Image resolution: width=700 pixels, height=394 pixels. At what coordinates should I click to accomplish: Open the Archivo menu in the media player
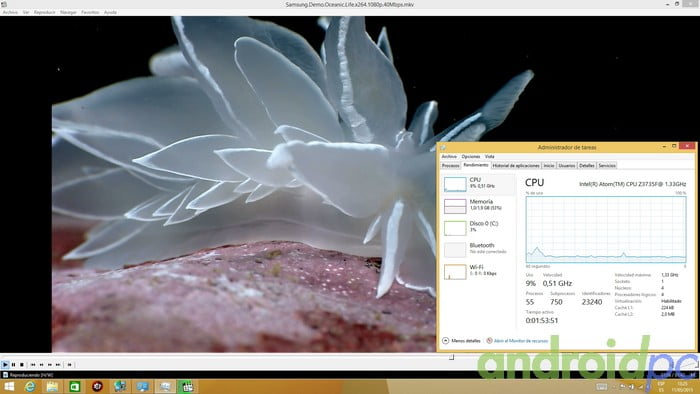[10, 12]
